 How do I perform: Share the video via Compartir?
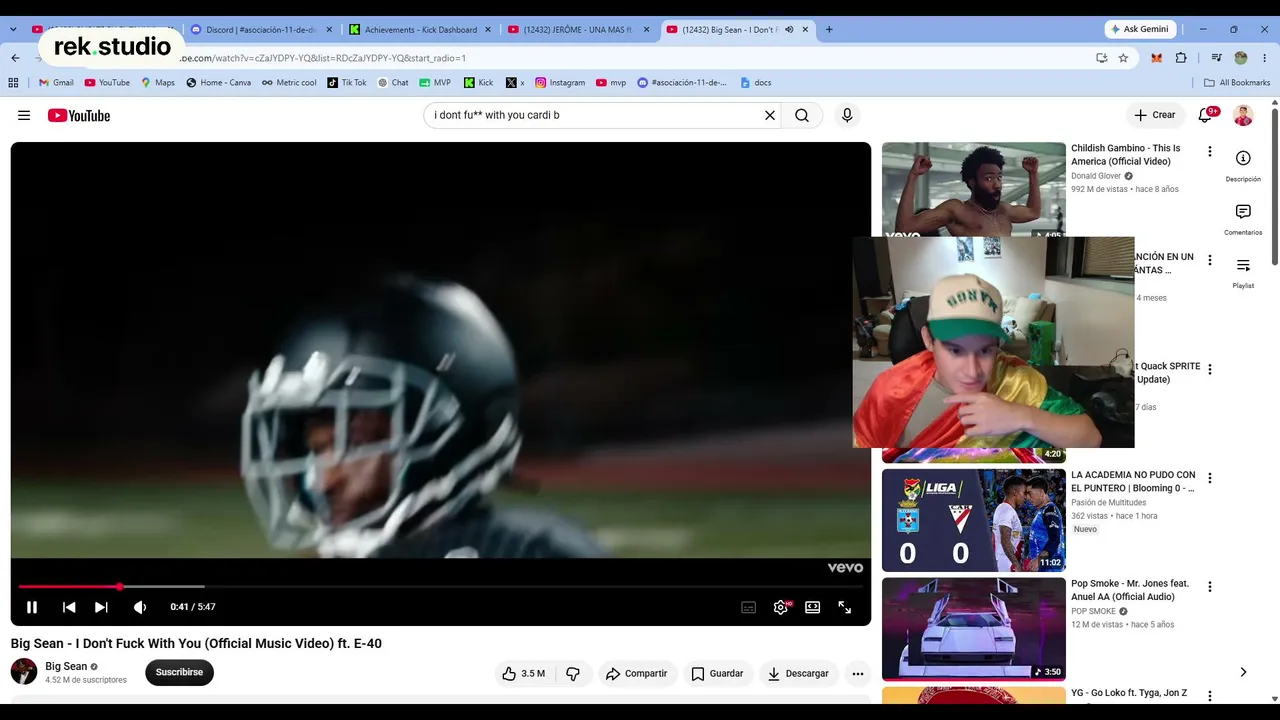point(637,674)
